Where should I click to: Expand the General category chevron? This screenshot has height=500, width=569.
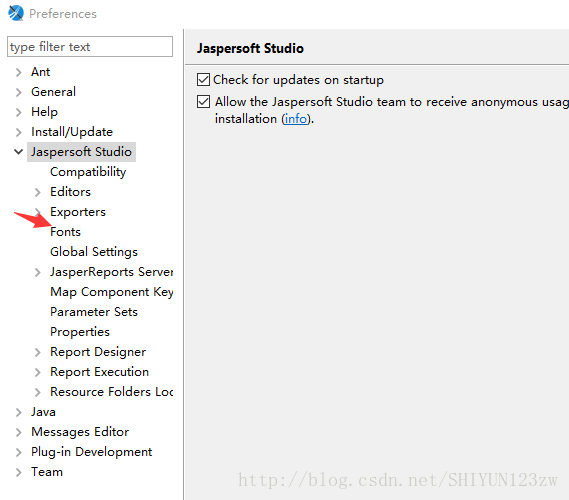19,92
